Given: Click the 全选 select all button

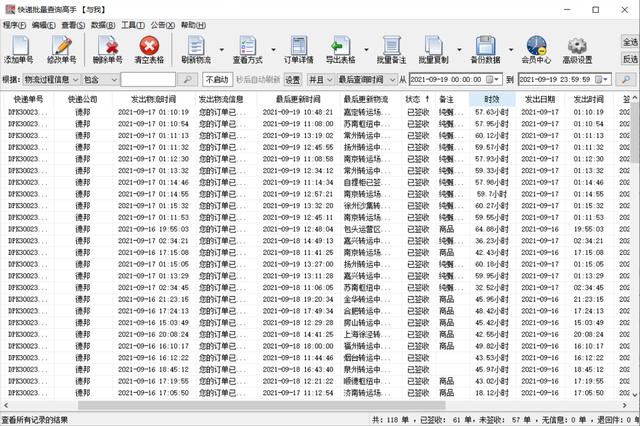Looking at the screenshot, I should click(630, 42).
